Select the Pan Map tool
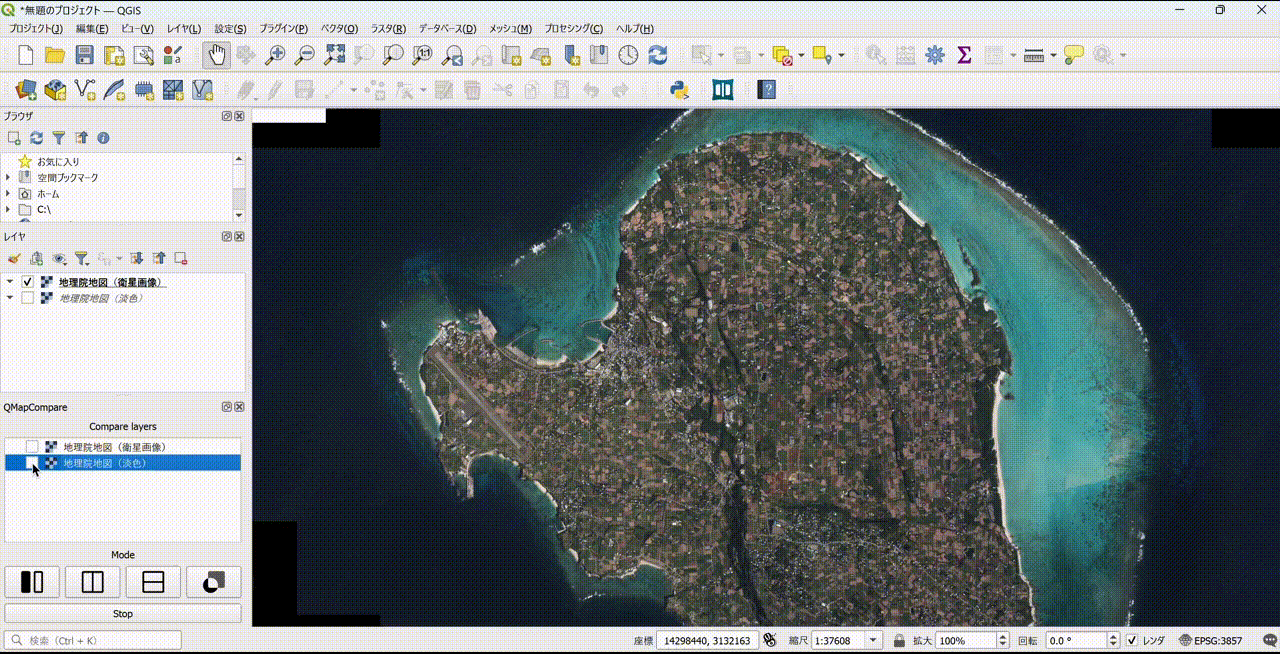 click(215, 55)
